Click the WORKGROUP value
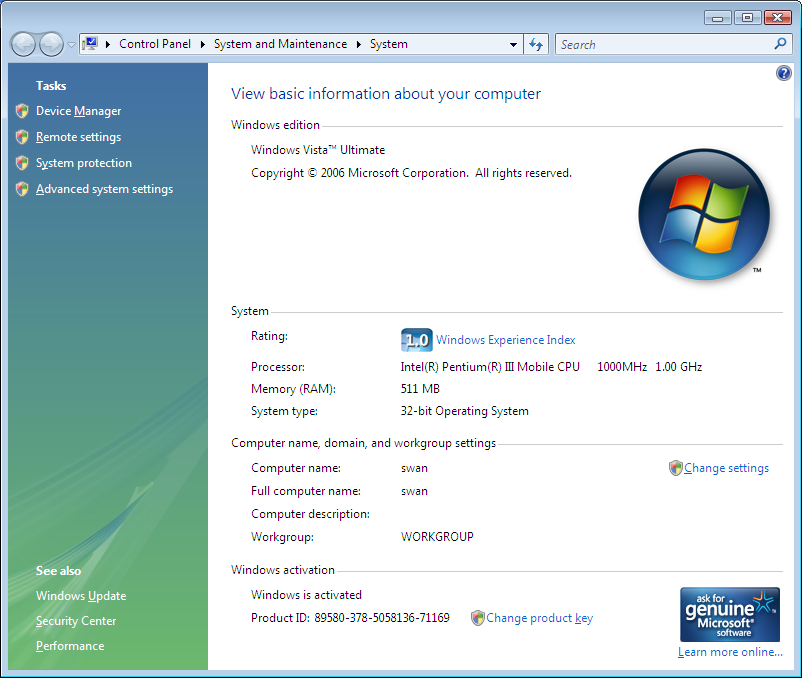Image resolution: width=802 pixels, height=678 pixels. [x=437, y=537]
